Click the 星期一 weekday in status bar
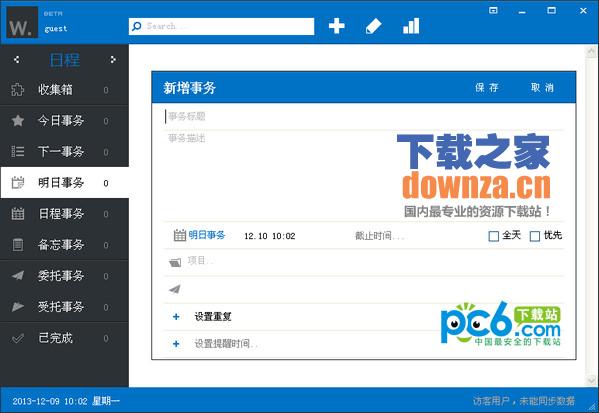This screenshot has width=599, height=413. click(106, 401)
